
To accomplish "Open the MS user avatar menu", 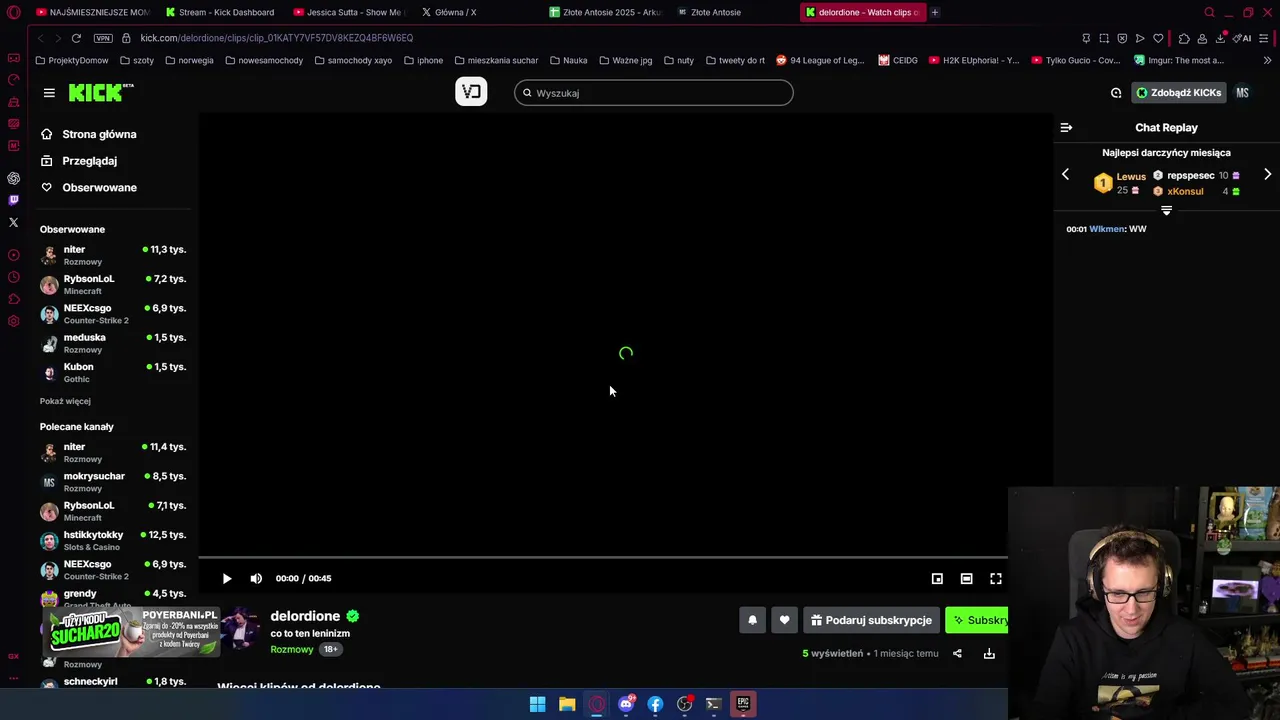I will pyautogui.click(x=1242, y=93).
